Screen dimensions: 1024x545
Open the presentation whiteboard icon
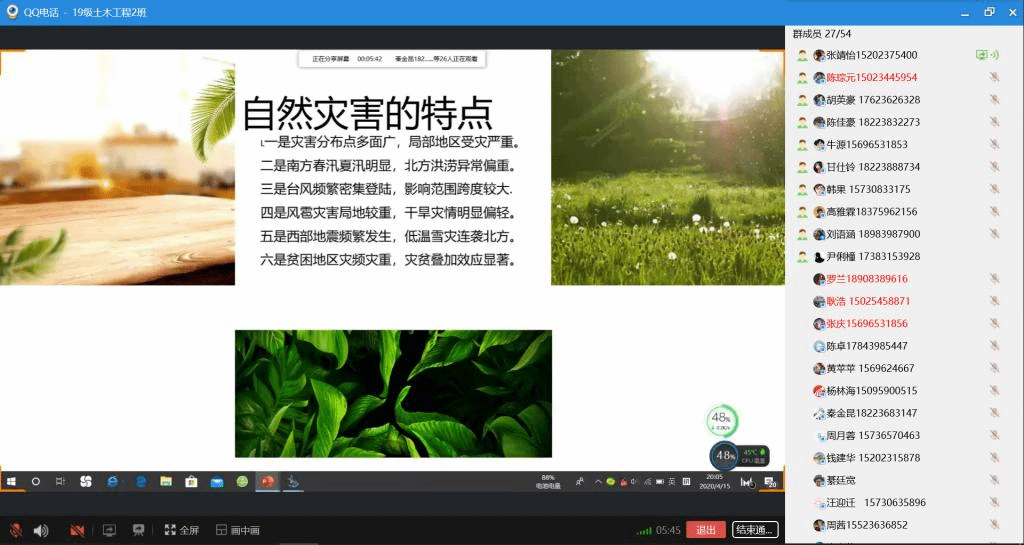[x=139, y=530]
